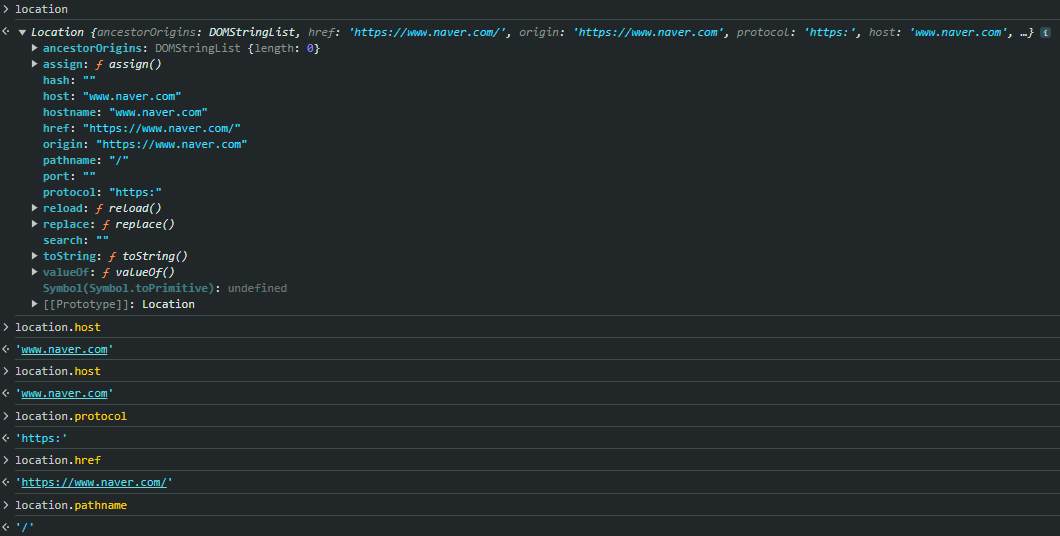Image resolution: width=1060 pixels, height=536 pixels.
Task: Expand the [[Prototype]] Location entry
Action: pyautogui.click(x=34, y=304)
